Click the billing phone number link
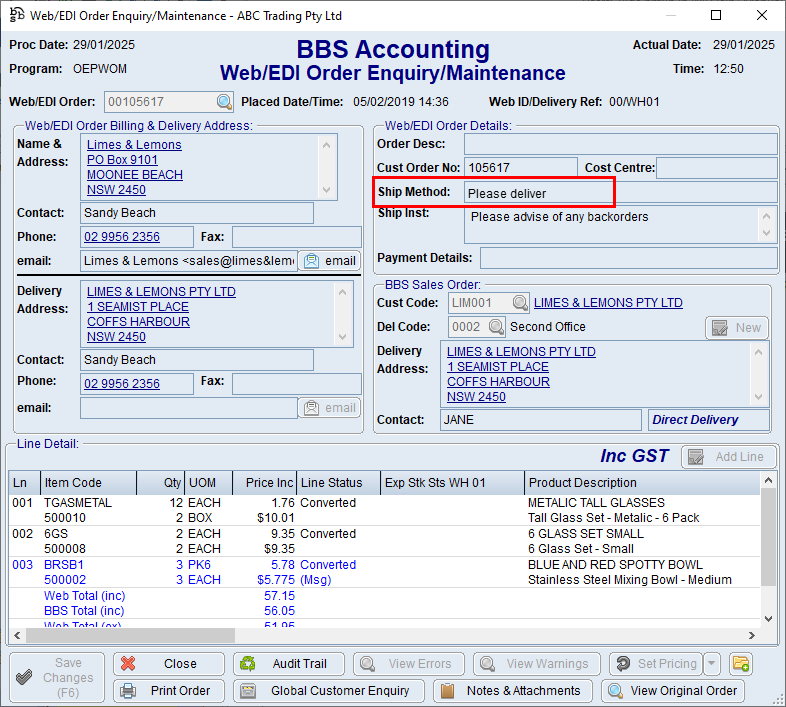Image resolution: width=786 pixels, height=707 pixels. pyautogui.click(x=123, y=237)
